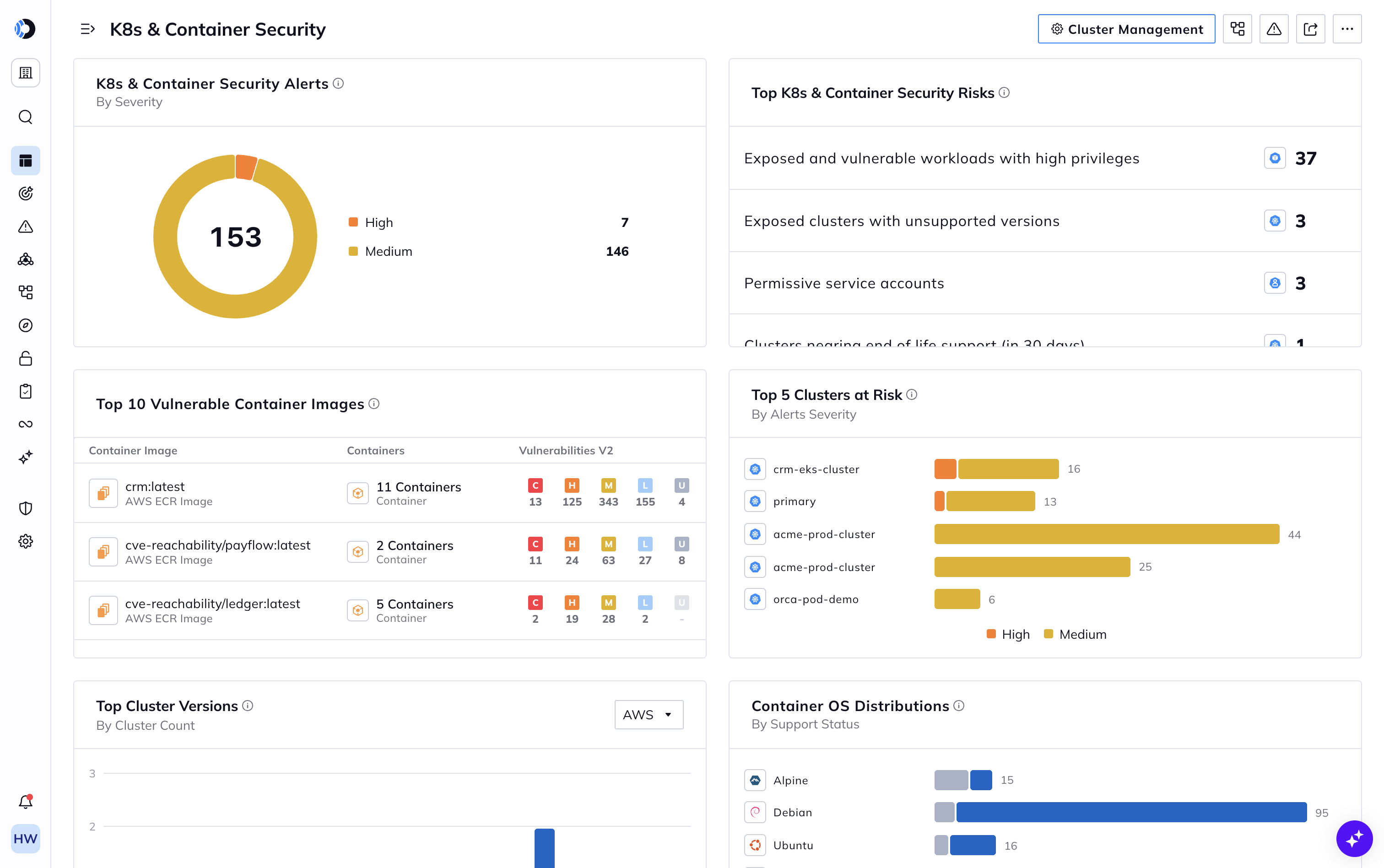The width and height of the screenshot is (1384, 868).
Task: Click the Medium yellow legend swatch in alerts
Action: (x=353, y=251)
